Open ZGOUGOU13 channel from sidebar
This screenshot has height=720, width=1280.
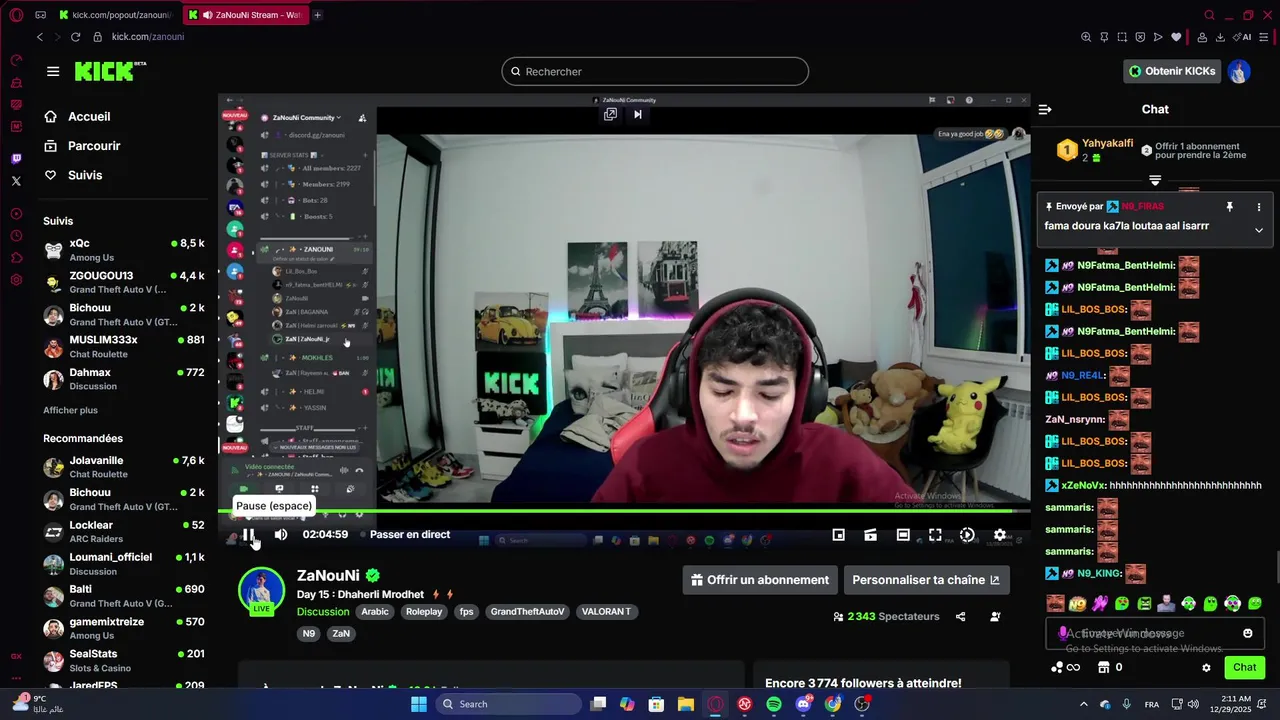pos(124,282)
